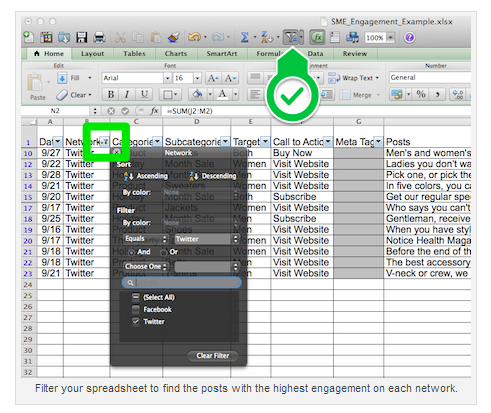Click the comma style button
Screen dimensions: 491x413
[x=437, y=94]
